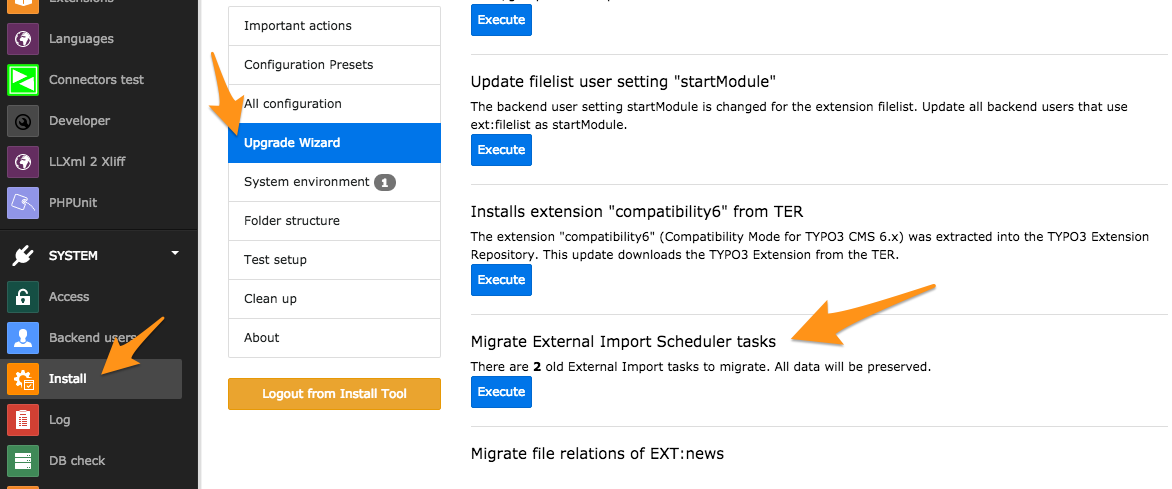
Task: Execute Migrate External Import Scheduler tasks
Action: [x=501, y=392]
